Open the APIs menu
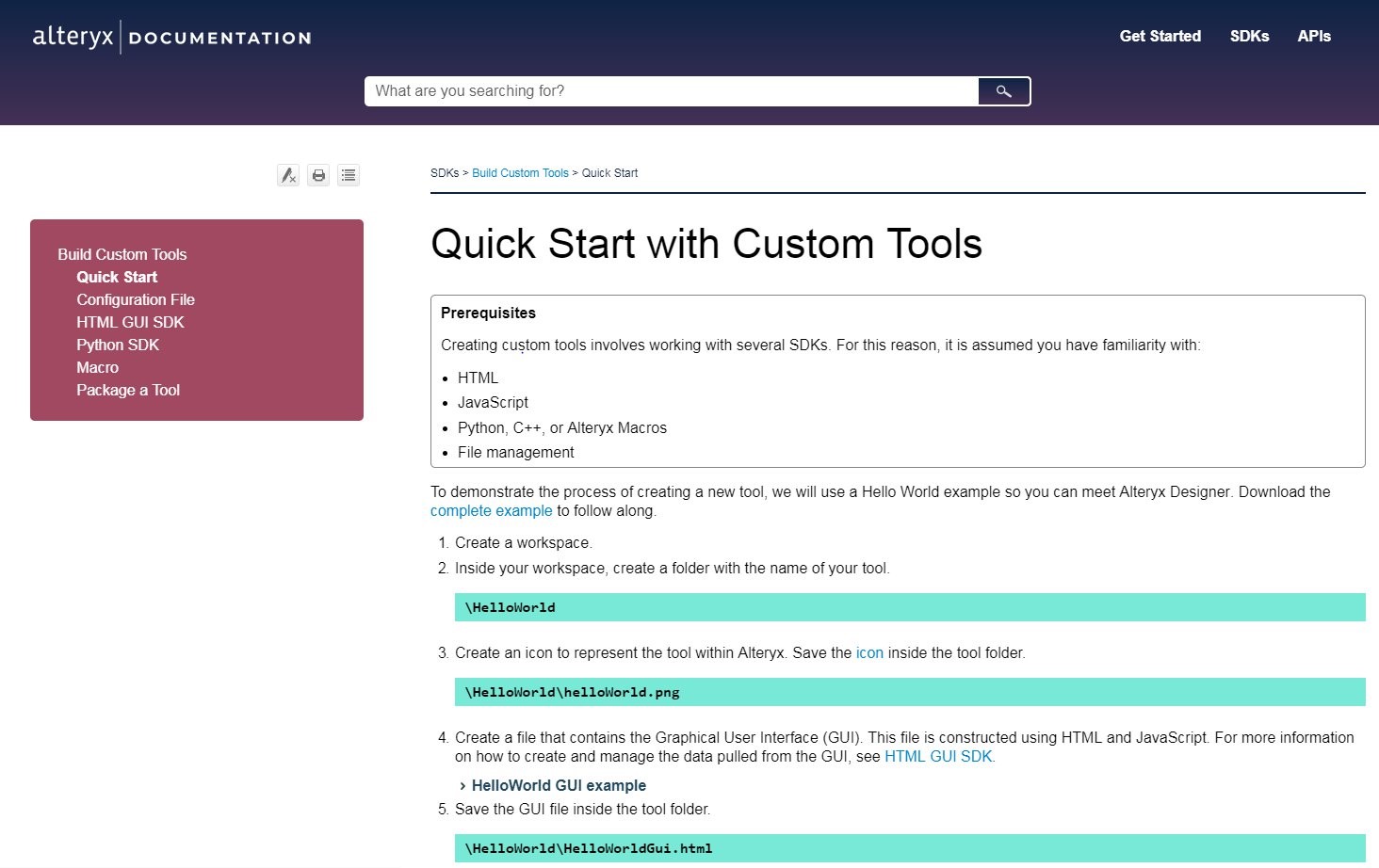1379x868 pixels. [1313, 36]
